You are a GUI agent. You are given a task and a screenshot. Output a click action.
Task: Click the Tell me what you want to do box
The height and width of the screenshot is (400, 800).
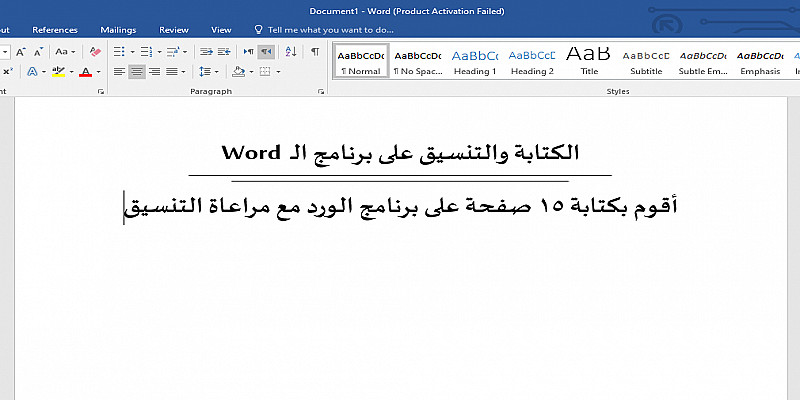[x=331, y=30]
